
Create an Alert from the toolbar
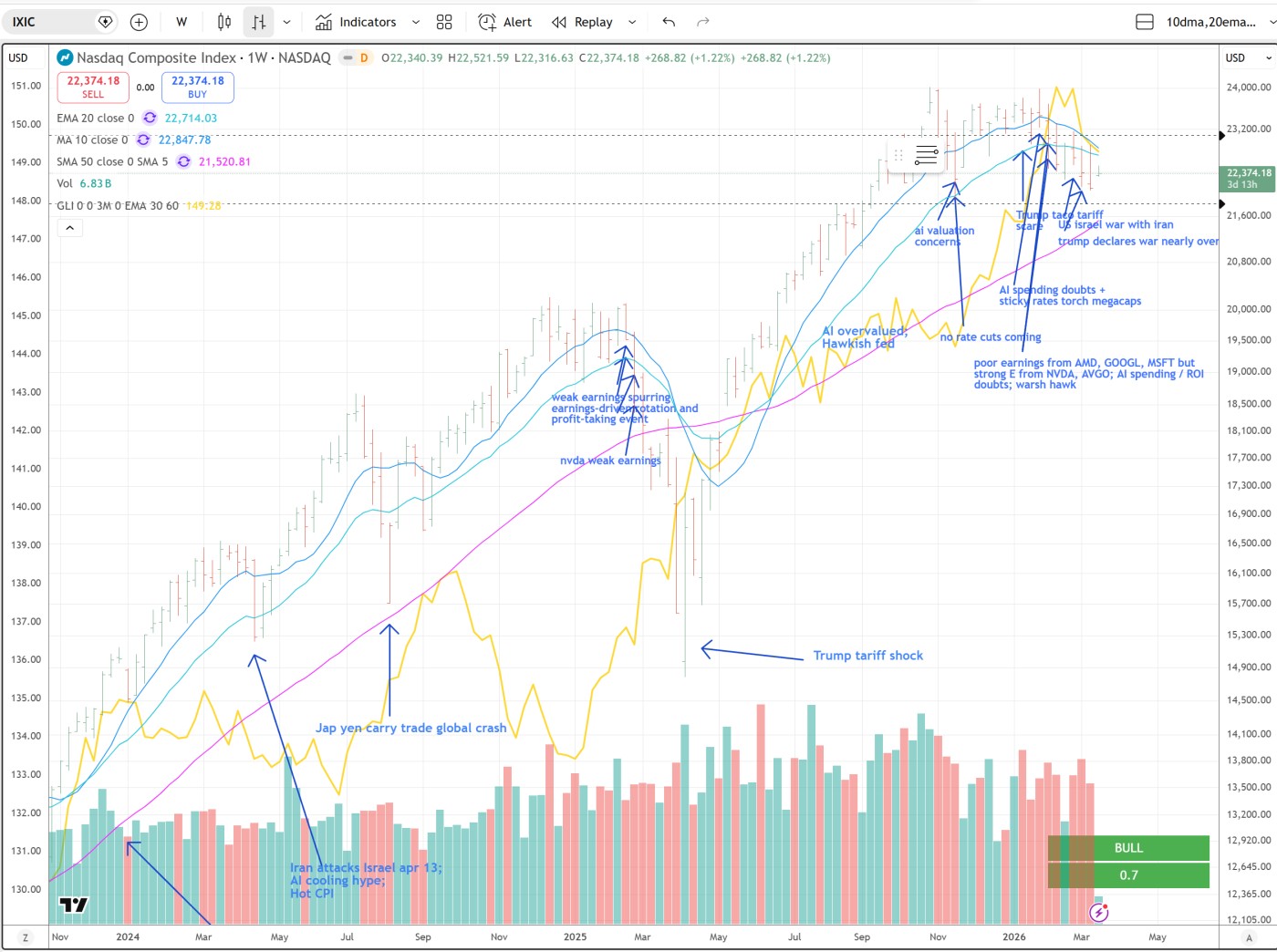(505, 22)
